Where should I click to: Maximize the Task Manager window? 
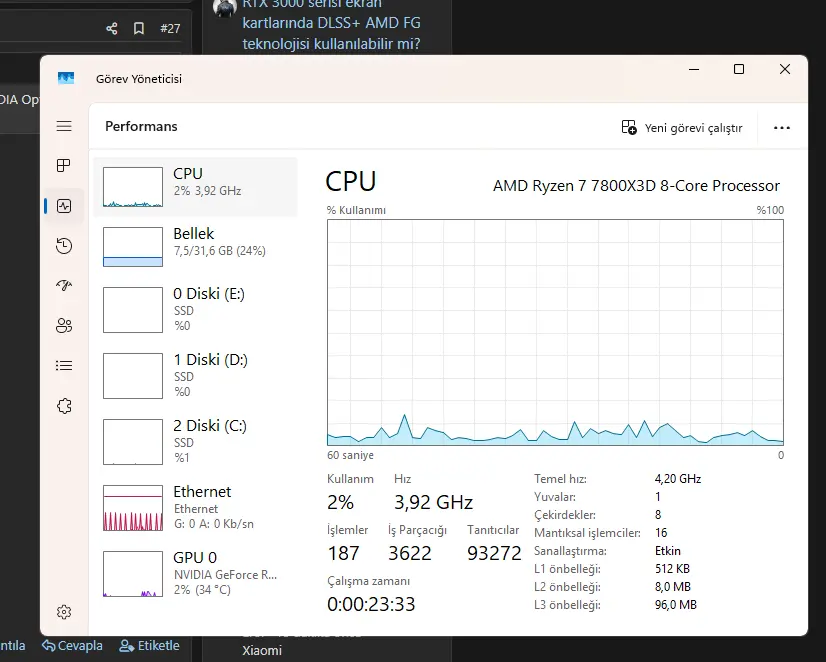[739, 69]
